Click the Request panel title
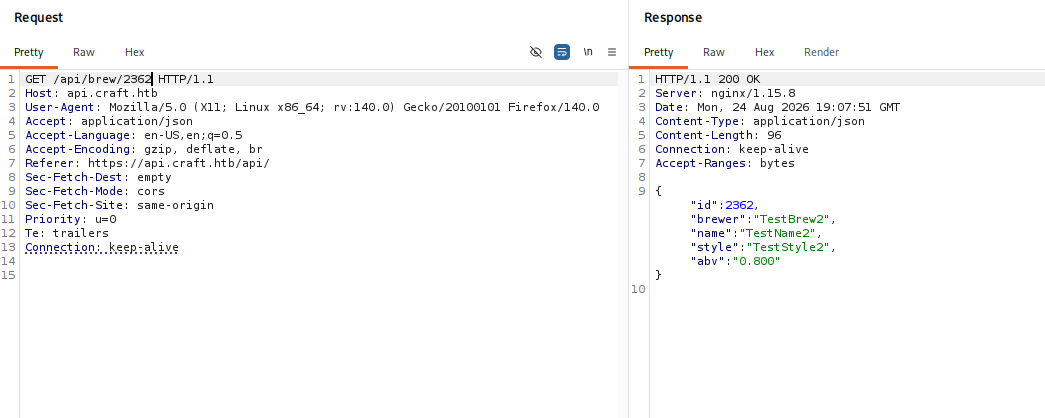Image resolution: width=1045 pixels, height=418 pixels. (x=39, y=17)
